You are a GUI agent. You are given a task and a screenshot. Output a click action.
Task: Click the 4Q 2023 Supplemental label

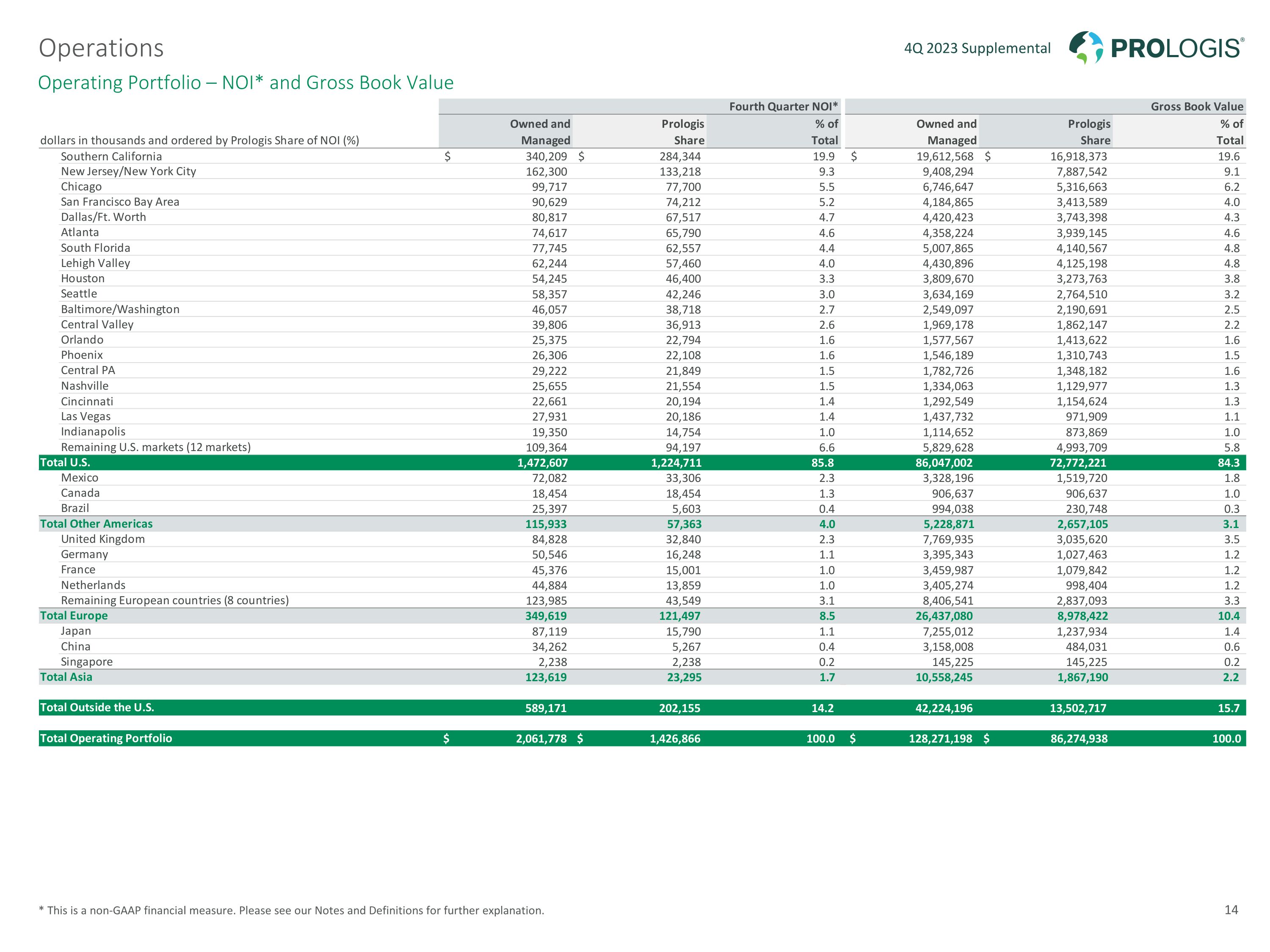tap(977, 48)
